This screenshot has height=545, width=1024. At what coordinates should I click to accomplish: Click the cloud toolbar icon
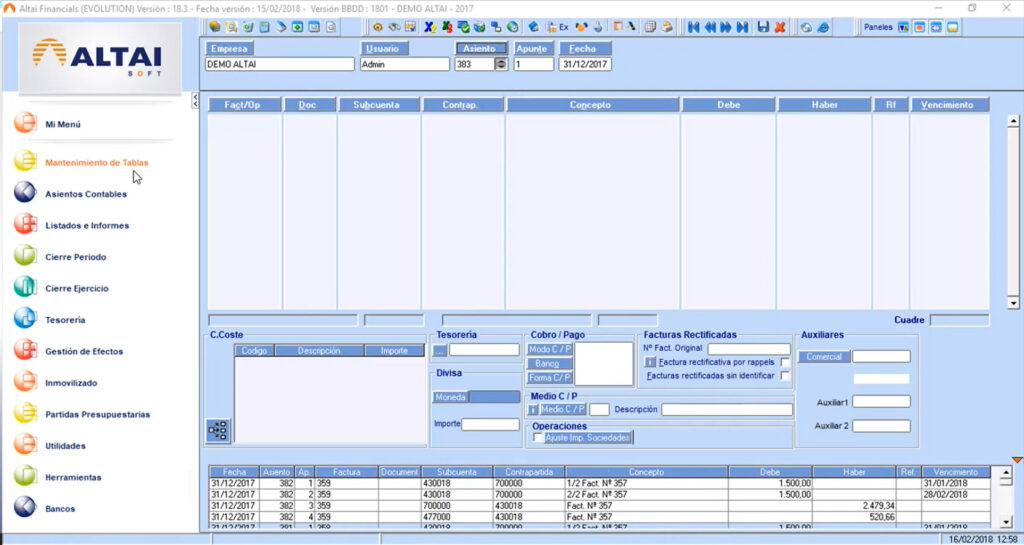[806, 27]
